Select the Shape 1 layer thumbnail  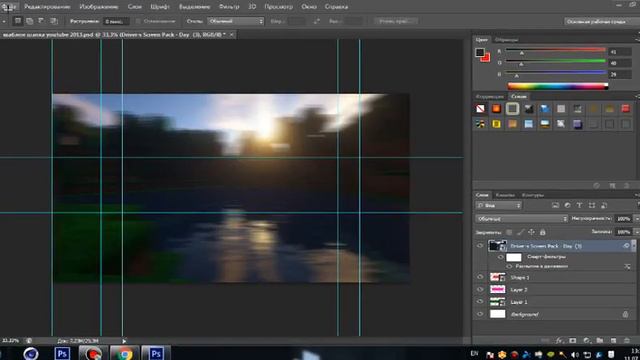(x=497, y=277)
